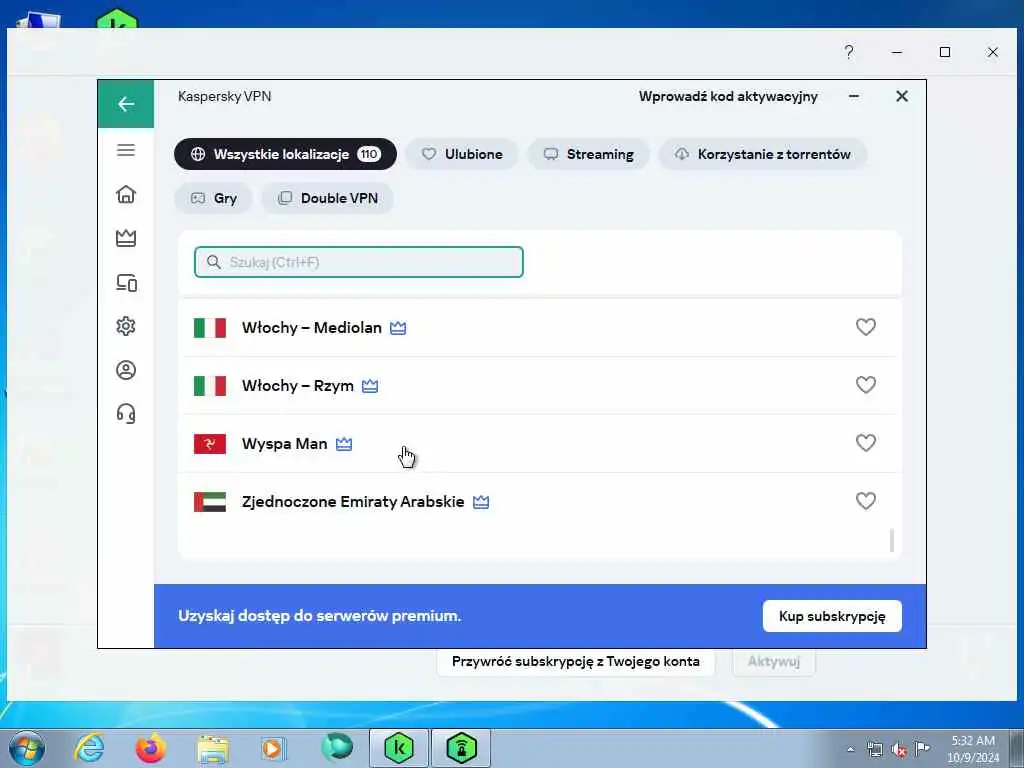Image resolution: width=1024 pixels, height=768 pixels.
Task: Select the Wszystkie lokalizacje tab
Action: point(285,154)
